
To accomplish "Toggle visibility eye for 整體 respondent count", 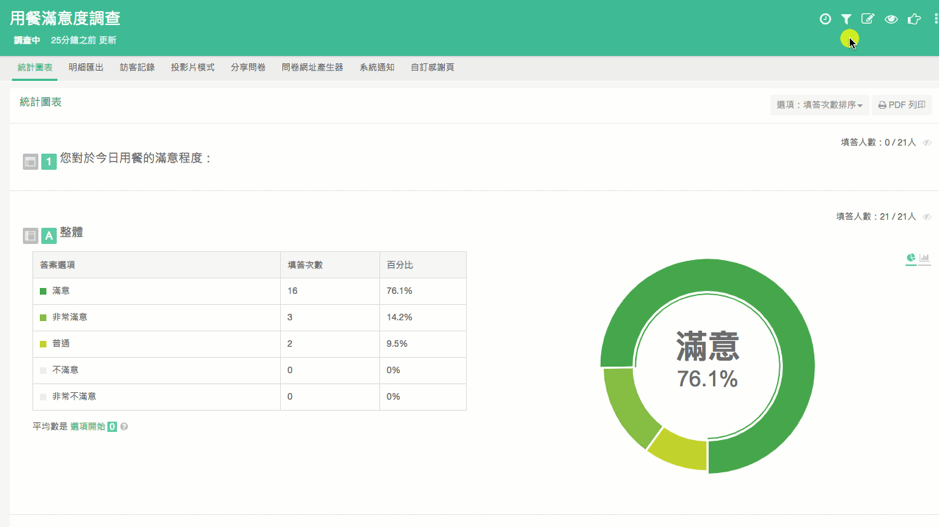I will point(927,217).
